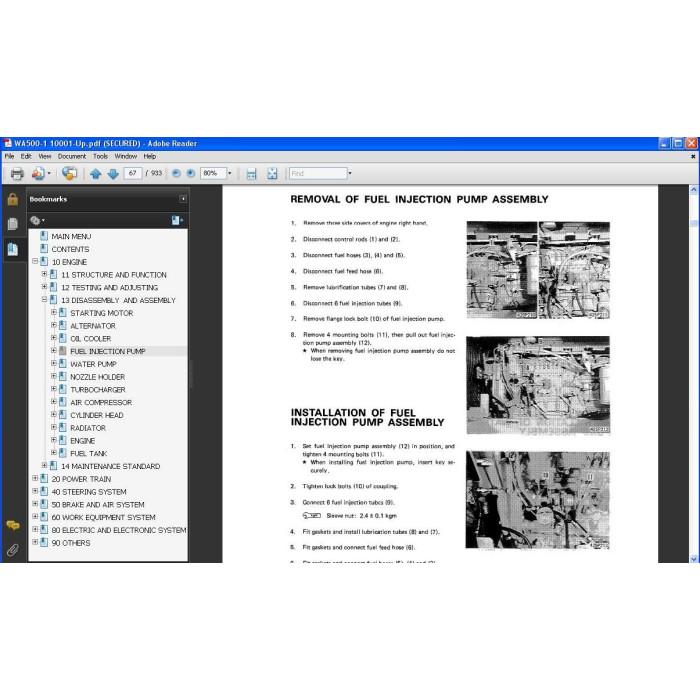Select the ALTERNATOR bookmark
Image resolution: width=700 pixels, height=700 pixels.
[x=92, y=326]
